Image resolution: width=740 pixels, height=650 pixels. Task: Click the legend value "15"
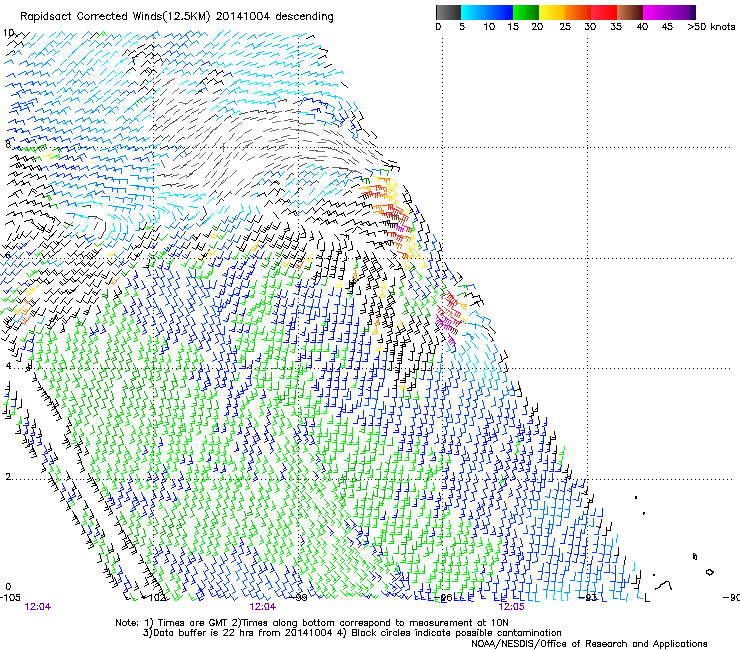coord(513,27)
